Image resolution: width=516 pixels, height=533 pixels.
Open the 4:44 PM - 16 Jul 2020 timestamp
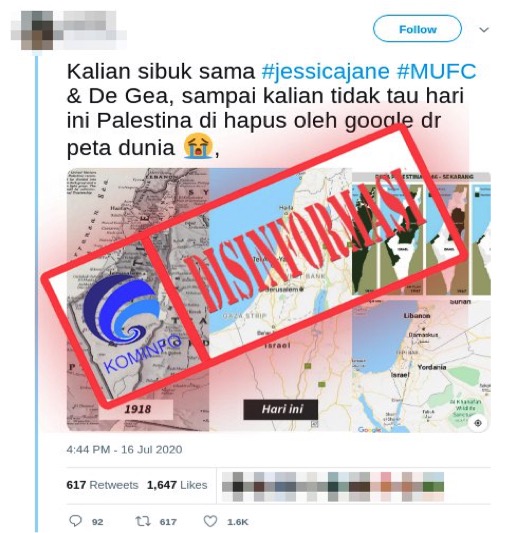[x=124, y=449]
